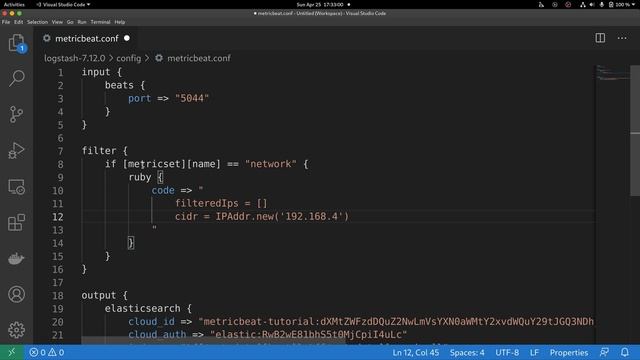The width and height of the screenshot is (640, 360).
Task: Open the Terminal menu
Action: click(x=100, y=22)
